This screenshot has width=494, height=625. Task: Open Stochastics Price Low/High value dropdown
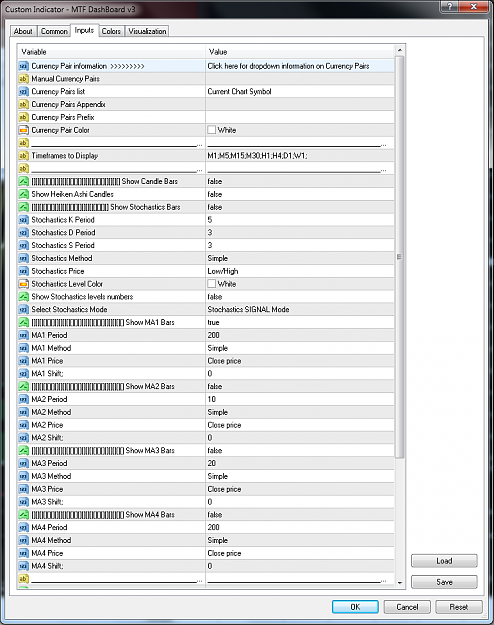(300, 271)
